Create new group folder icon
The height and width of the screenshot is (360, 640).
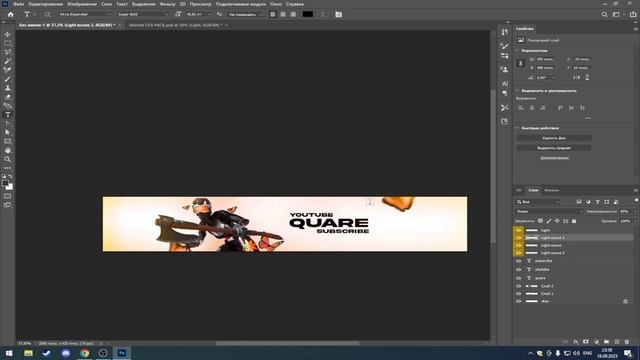[x=607, y=342]
